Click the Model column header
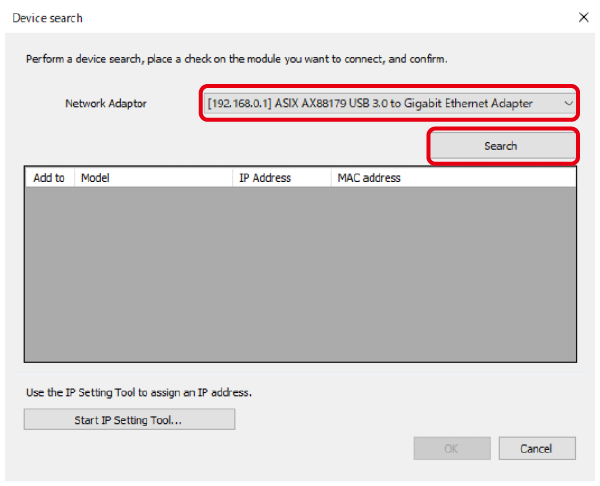The image size is (600, 486). [x=150, y=178]
